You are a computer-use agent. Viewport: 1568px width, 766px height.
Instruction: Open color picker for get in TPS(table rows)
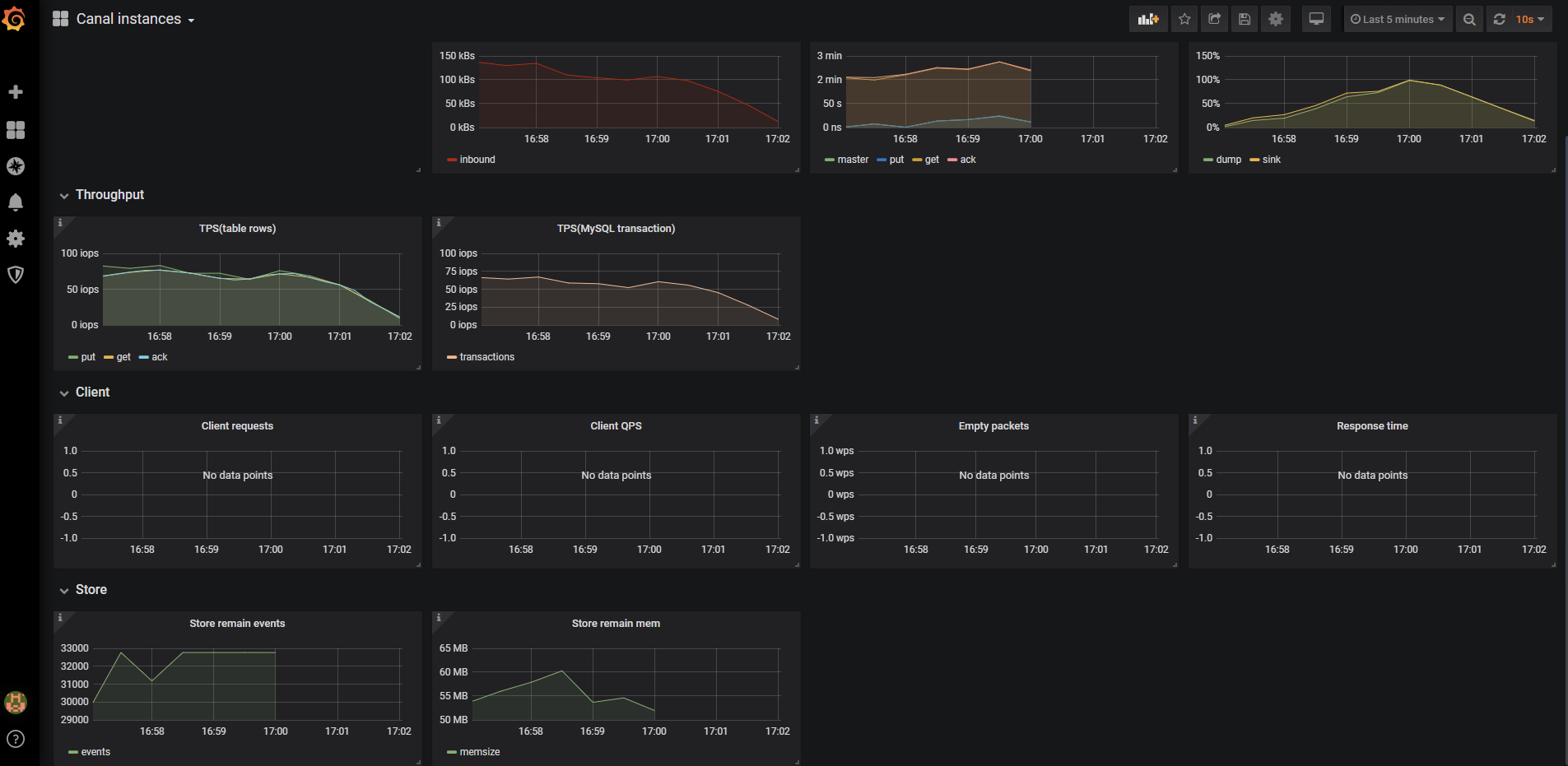109,357
